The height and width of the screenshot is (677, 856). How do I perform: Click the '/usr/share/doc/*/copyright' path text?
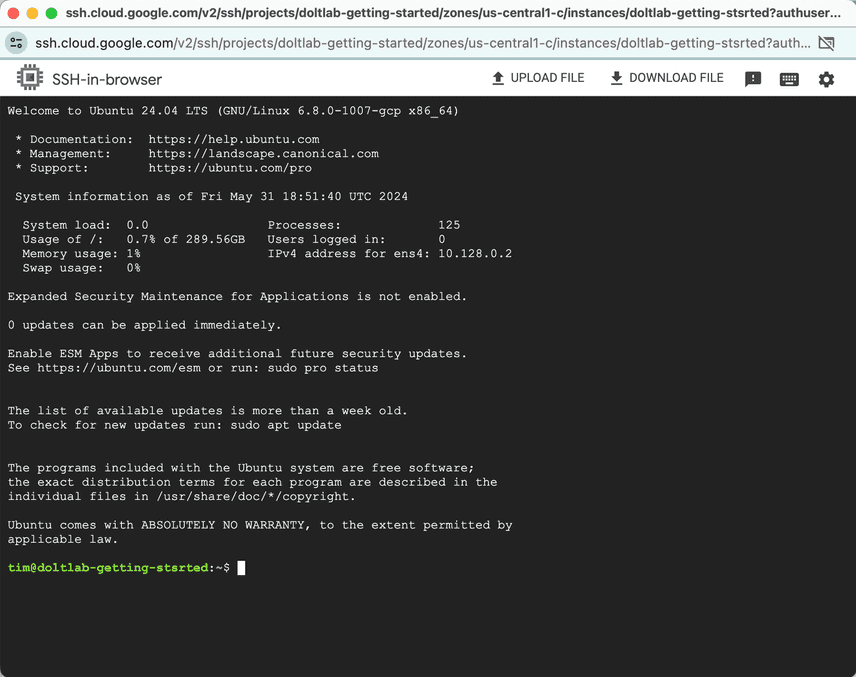pyautogui.click(x=255, y=497)
